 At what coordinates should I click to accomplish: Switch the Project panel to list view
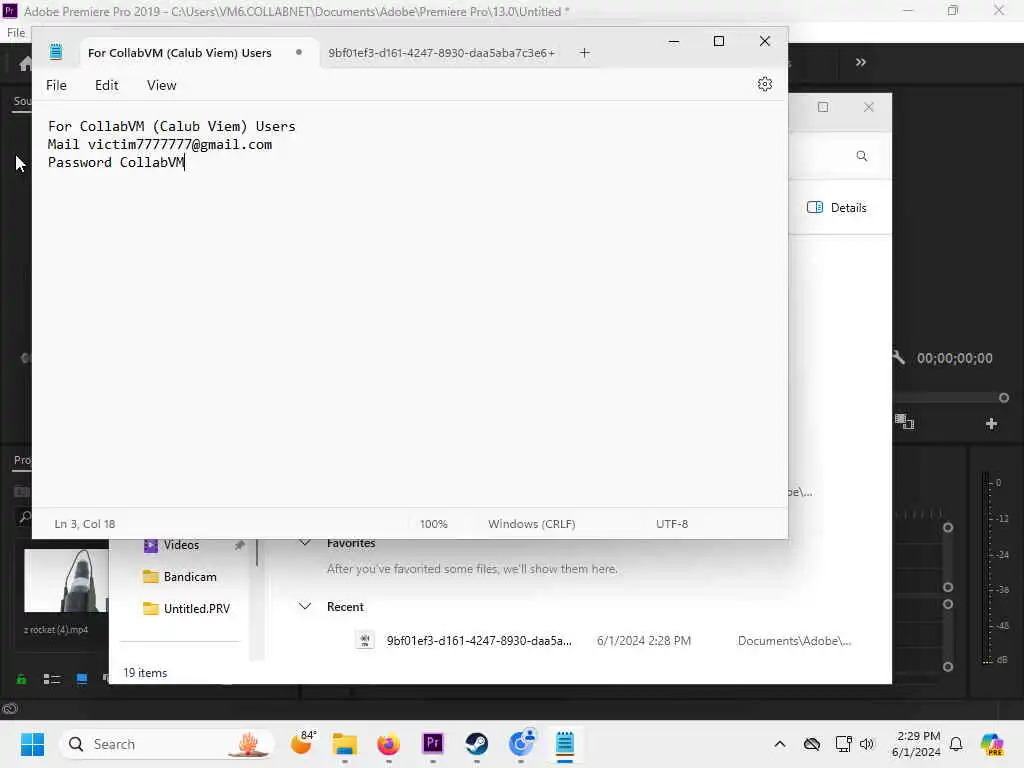pos(52,679)
